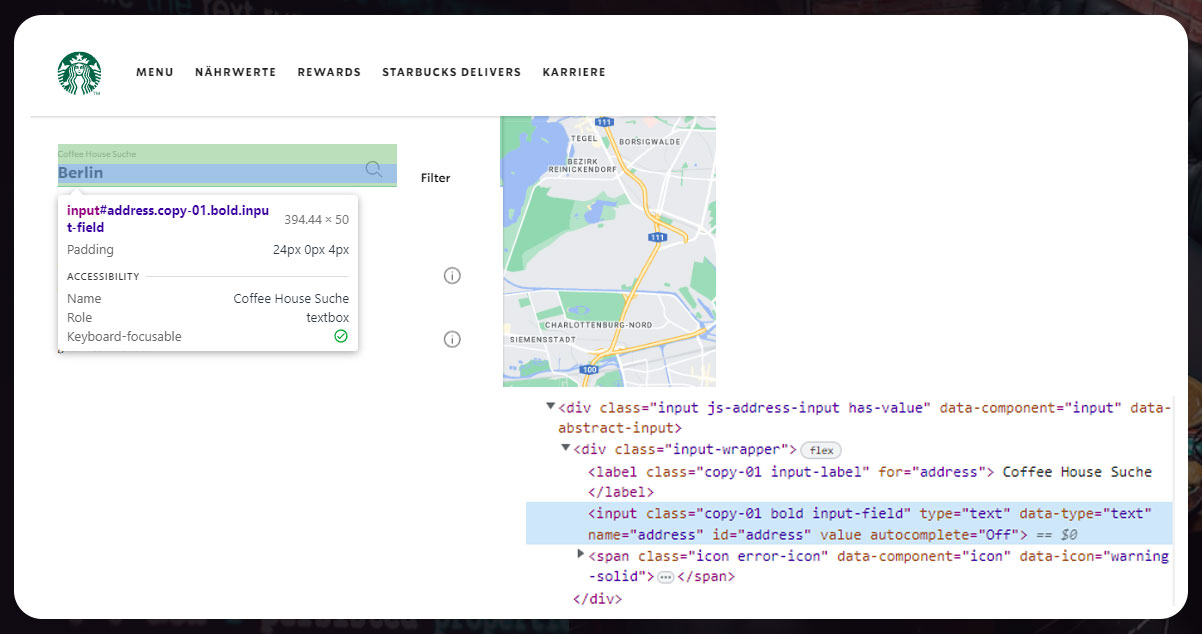
Task: Click the green keyboard-focusable checkmark icon
Action: click(341, 337)
